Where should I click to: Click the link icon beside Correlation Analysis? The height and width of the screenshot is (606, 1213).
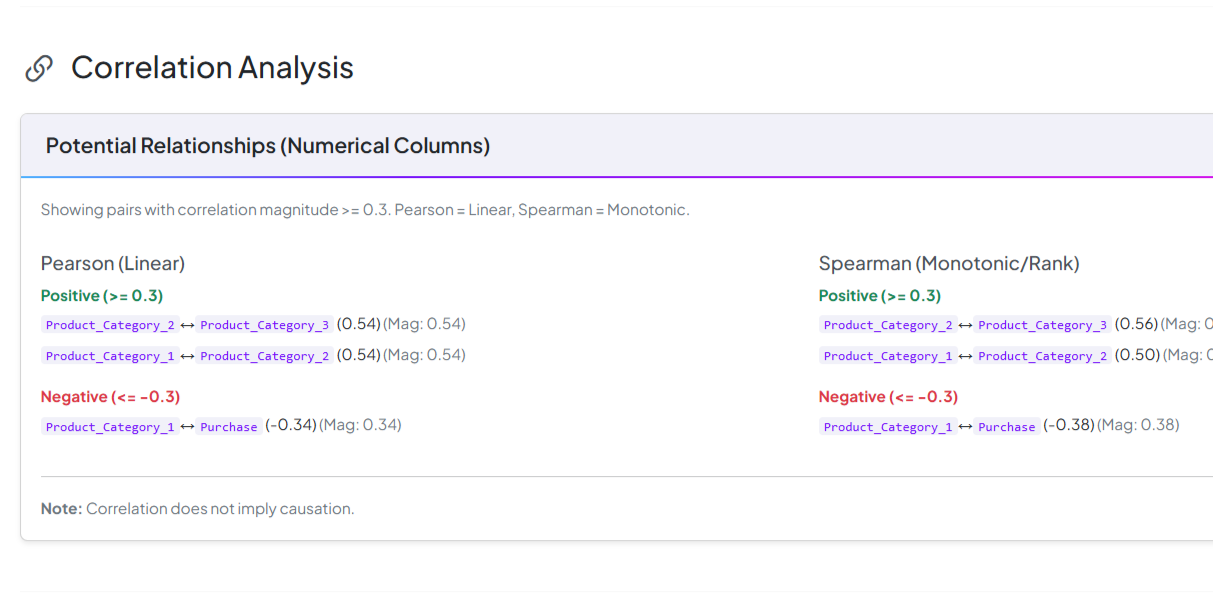39,68
